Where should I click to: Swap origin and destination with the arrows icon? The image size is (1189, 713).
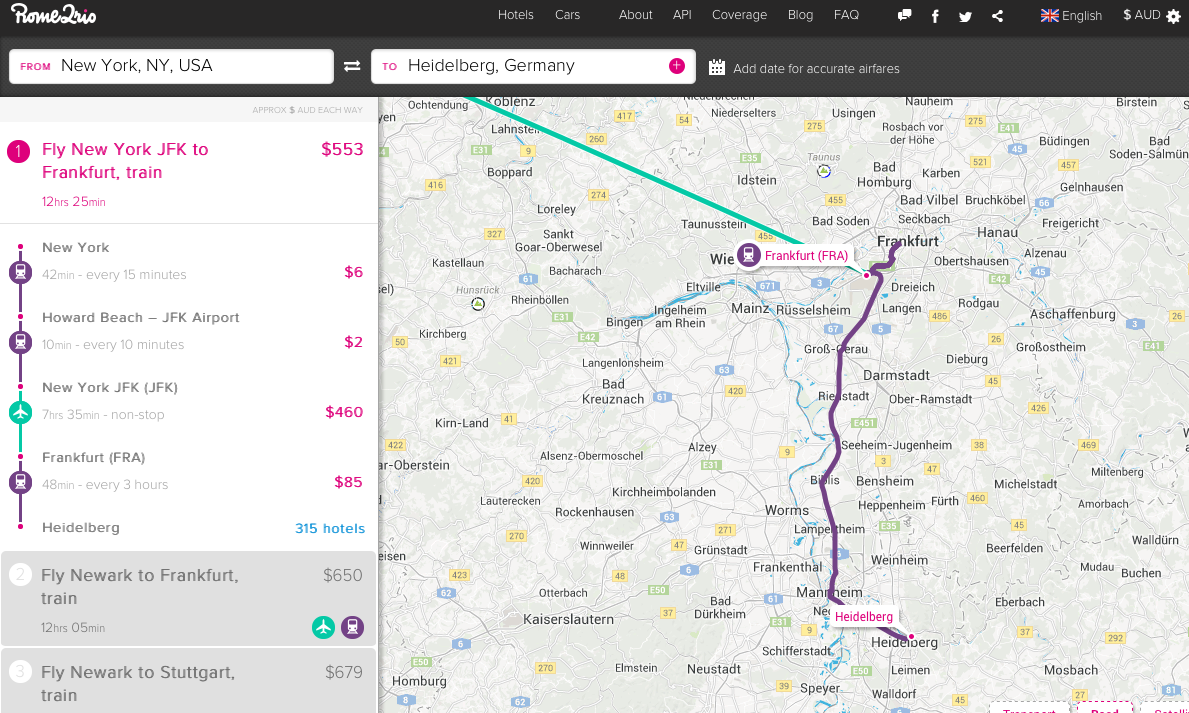(x=352, y=66)
